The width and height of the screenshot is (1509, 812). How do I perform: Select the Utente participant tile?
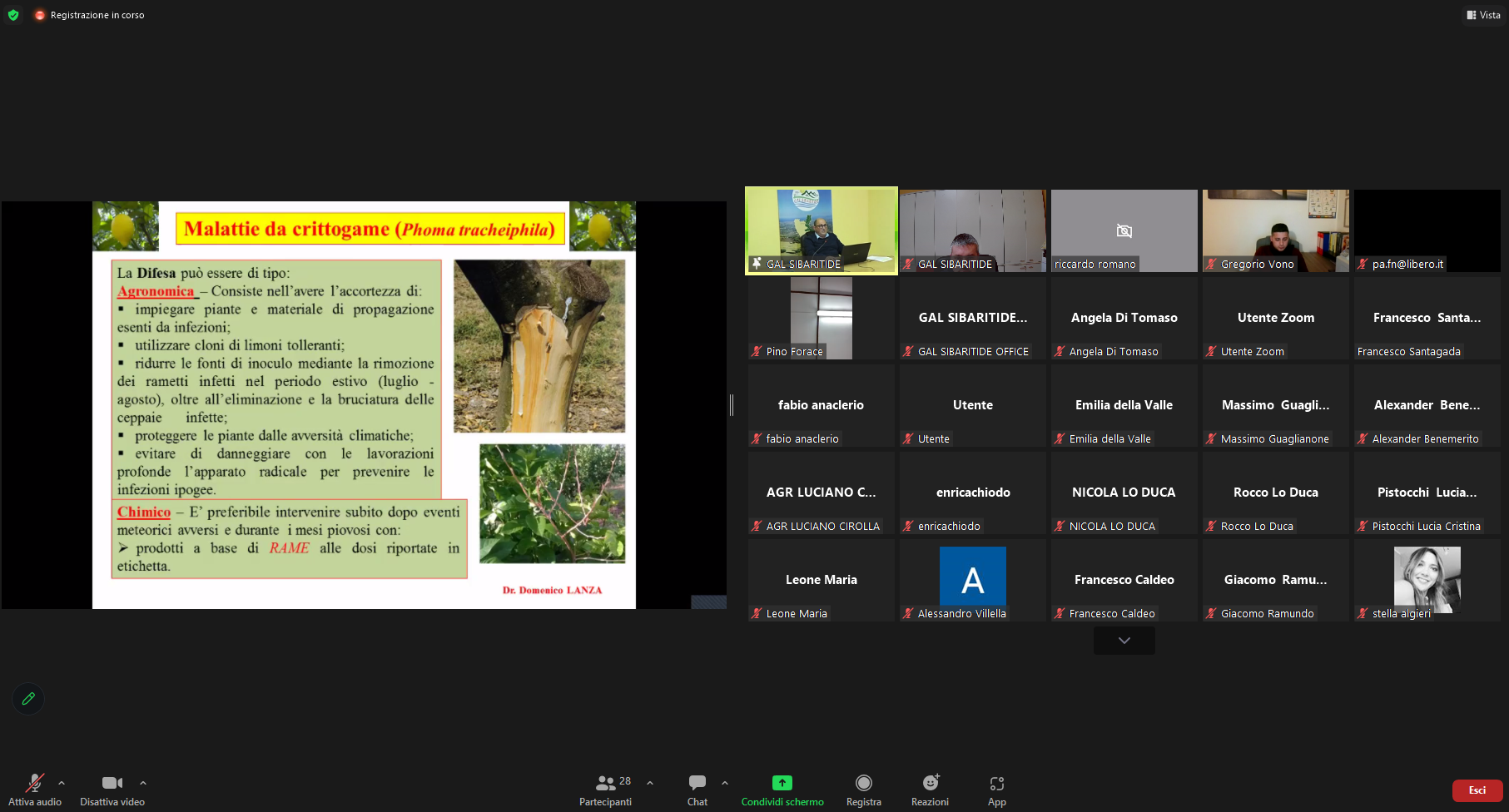tap(973, 405)
